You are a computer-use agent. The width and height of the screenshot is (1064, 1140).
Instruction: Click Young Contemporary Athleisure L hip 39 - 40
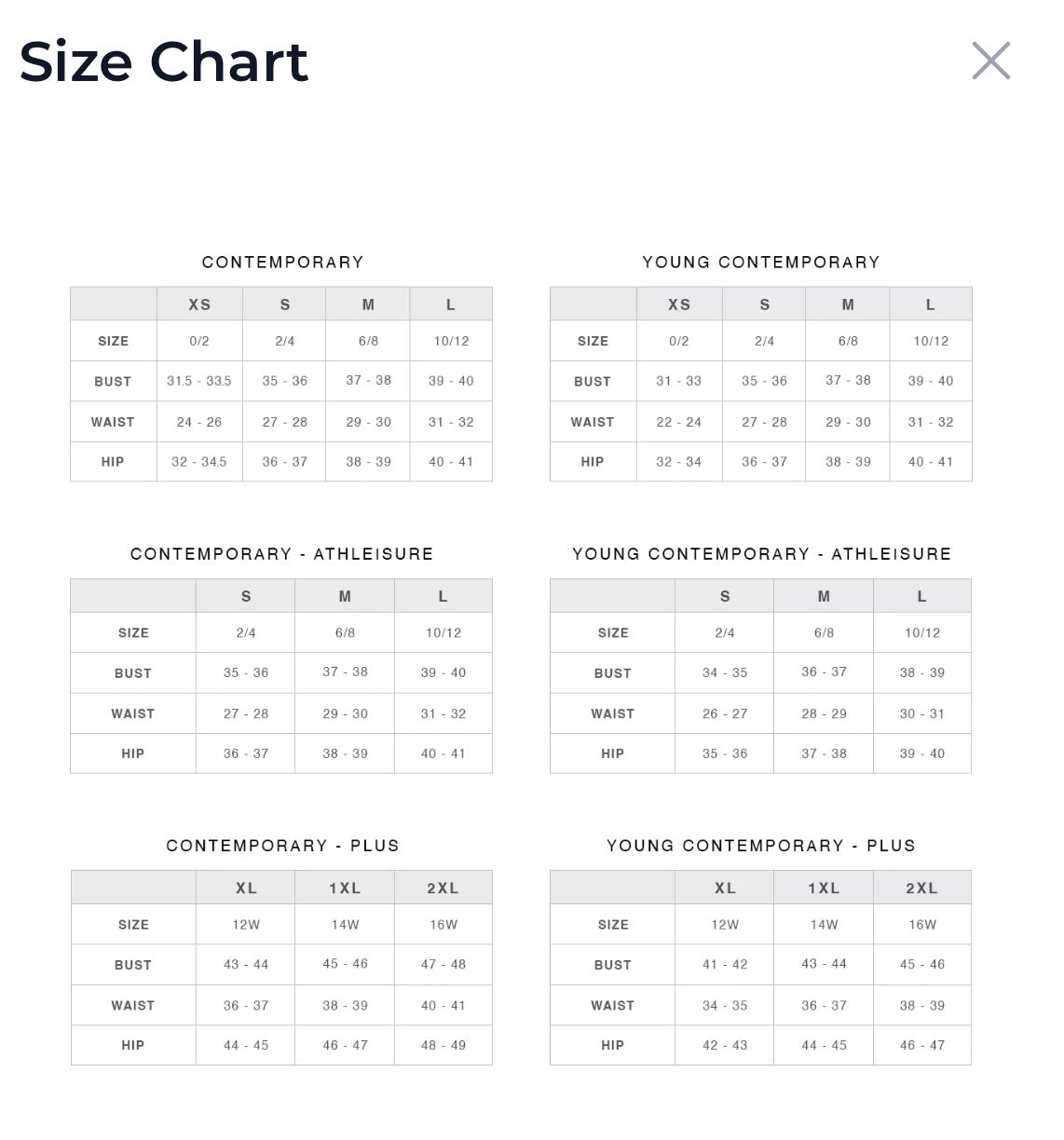922,753
